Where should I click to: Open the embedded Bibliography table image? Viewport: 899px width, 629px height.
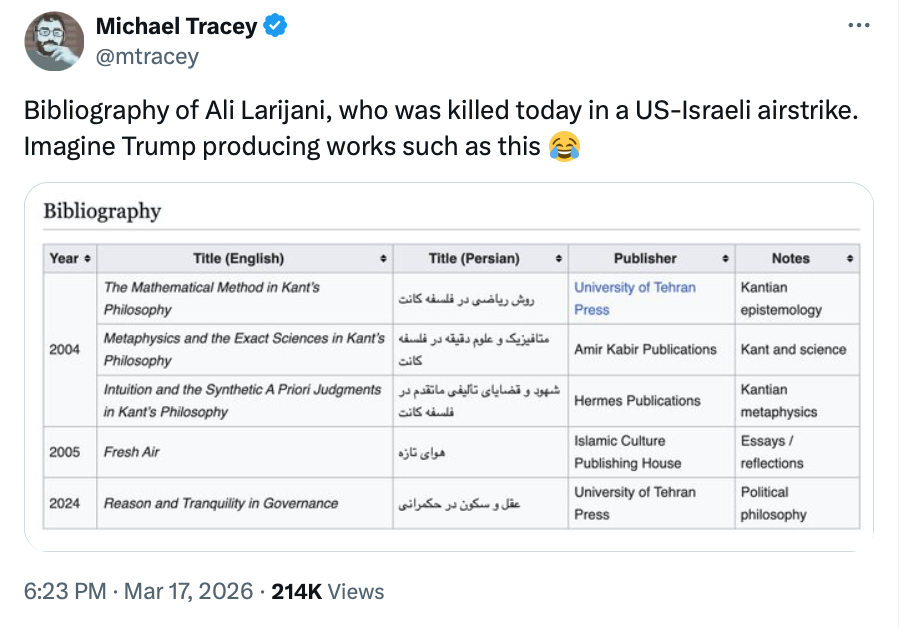tap(449, 366)
